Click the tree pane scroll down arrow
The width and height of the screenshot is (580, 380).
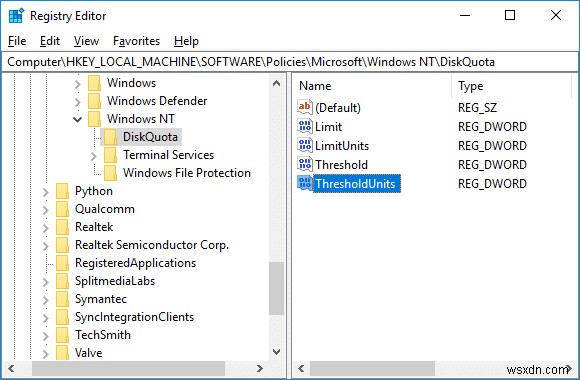[x=276, y=352]
